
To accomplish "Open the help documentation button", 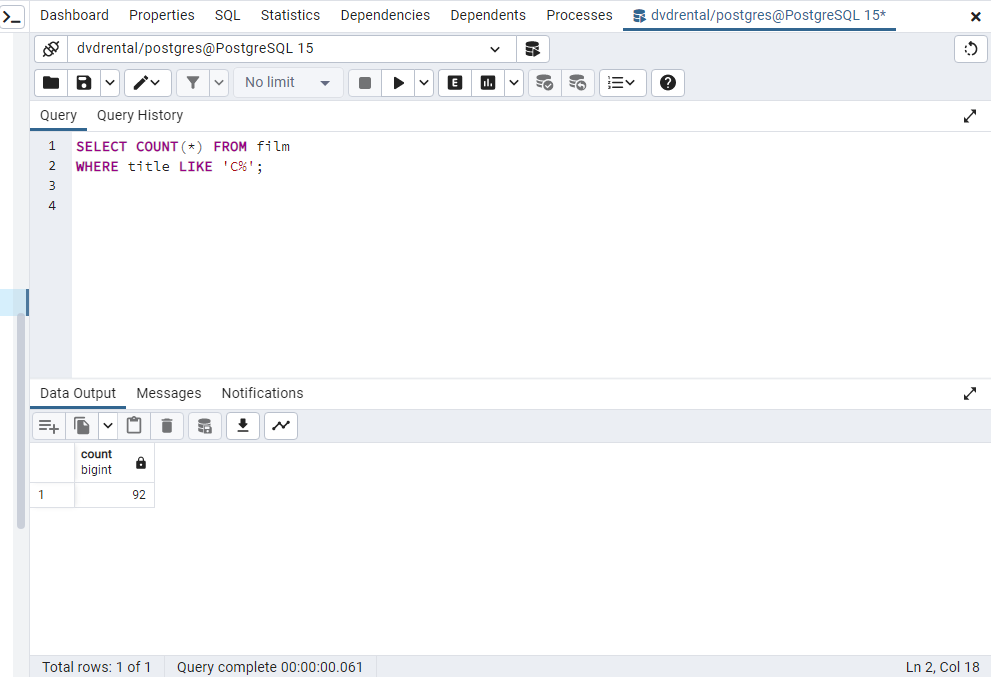I will (667, 82).
